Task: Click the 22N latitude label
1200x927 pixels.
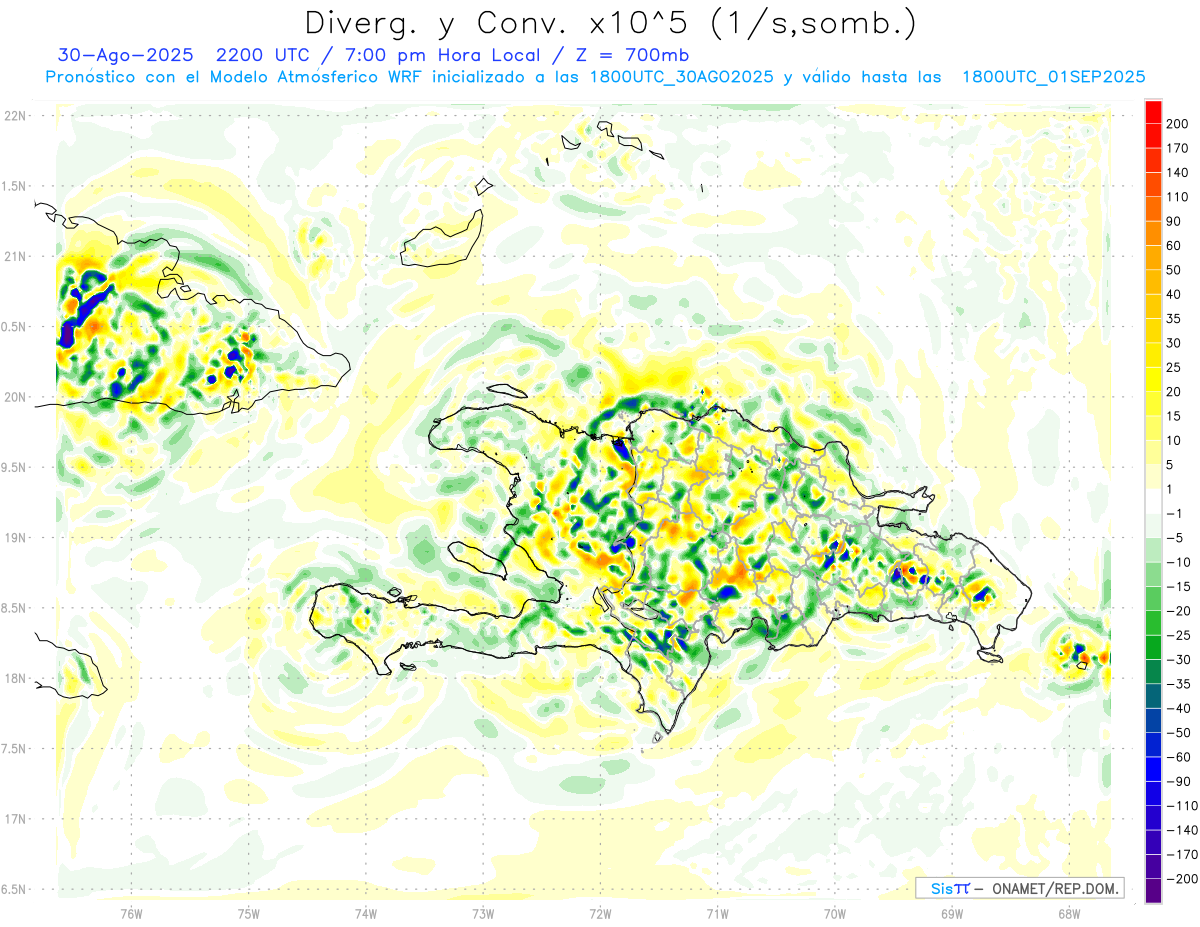Action: (15, 116)
